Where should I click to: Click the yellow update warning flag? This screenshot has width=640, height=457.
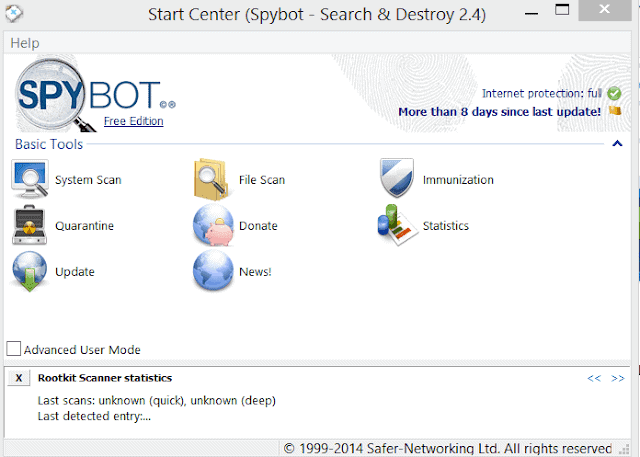tap(615, 111)
